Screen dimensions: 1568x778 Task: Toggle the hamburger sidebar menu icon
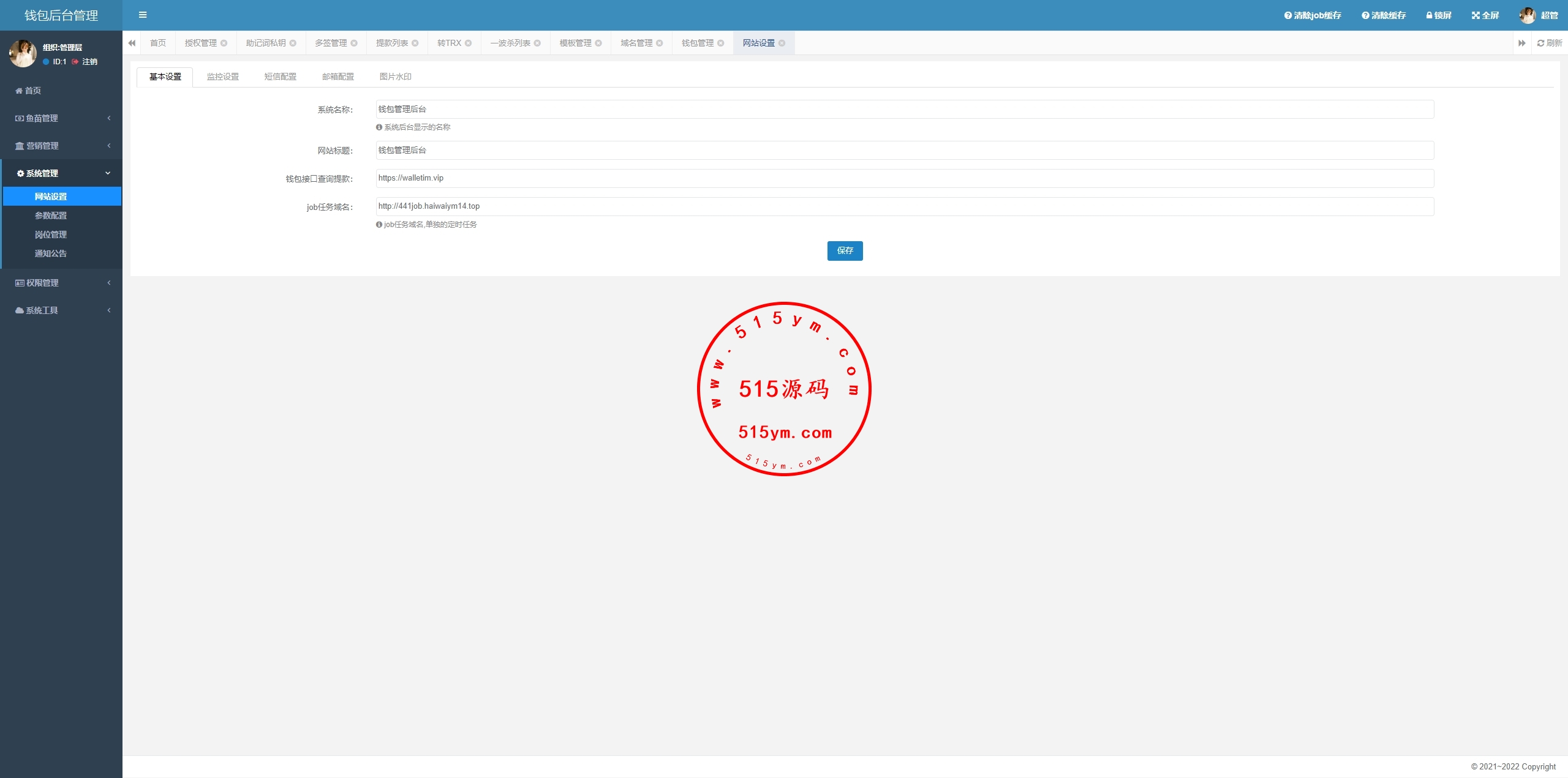pos(143,15)
